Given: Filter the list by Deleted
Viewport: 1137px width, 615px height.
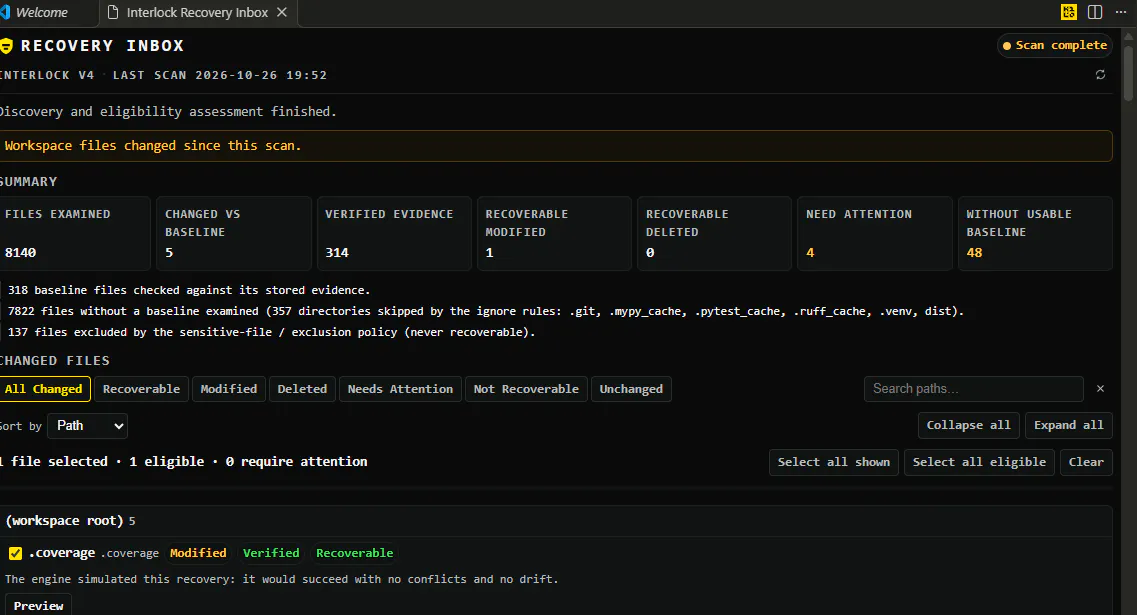Looking at the screenshot, I should click(x=302, y=389).
